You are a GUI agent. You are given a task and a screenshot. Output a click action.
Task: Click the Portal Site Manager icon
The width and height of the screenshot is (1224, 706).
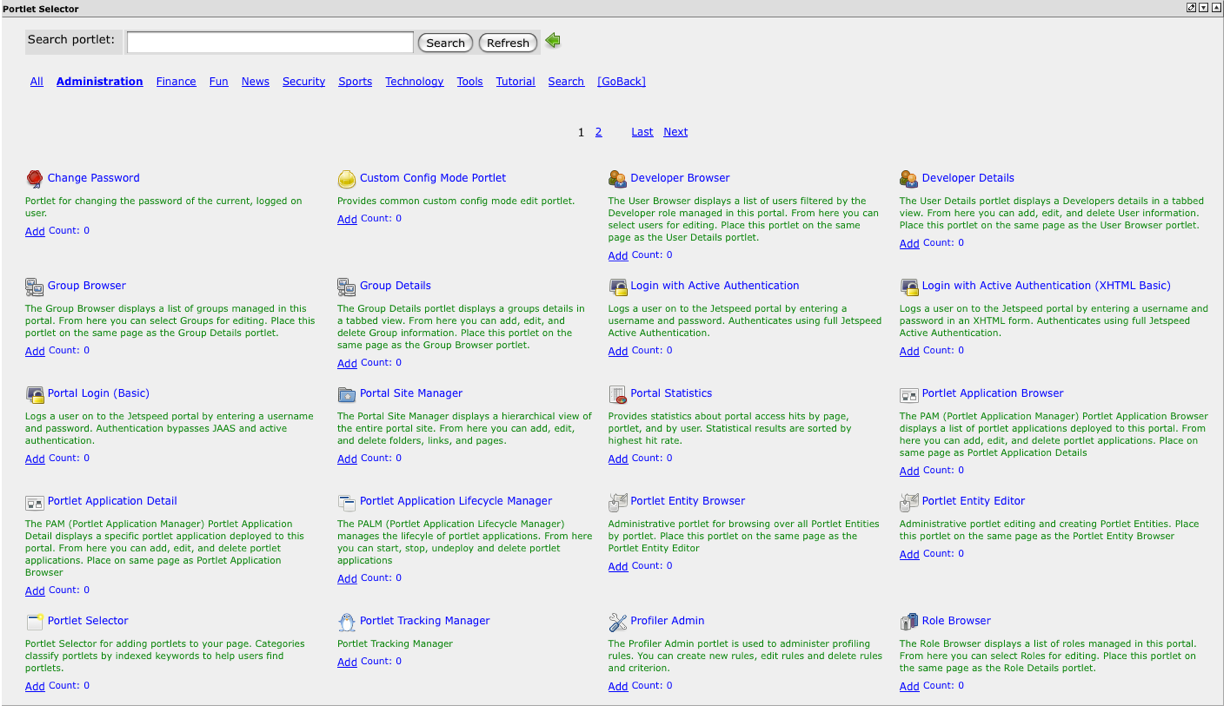[x=347, y=394]
